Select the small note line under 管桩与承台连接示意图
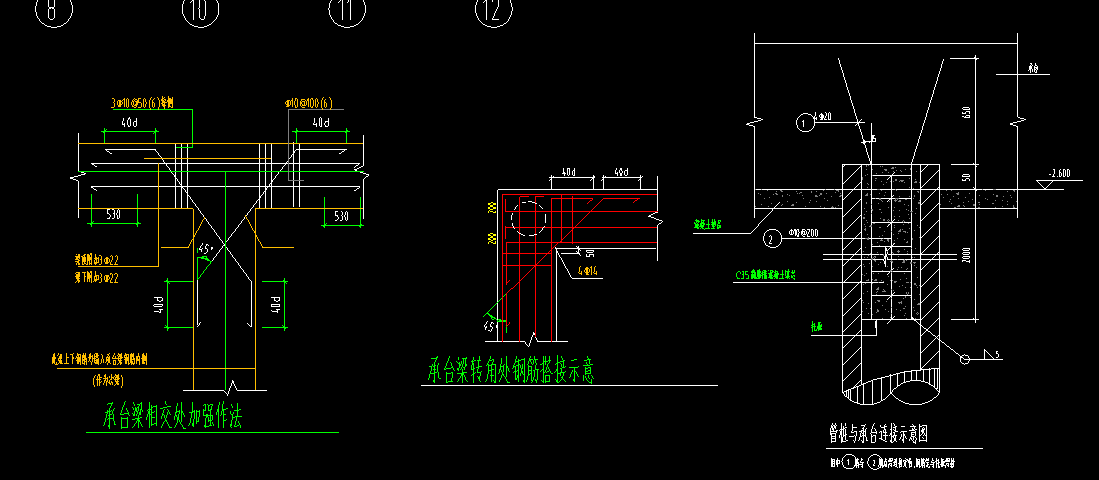The height and width of the screenshot is (480, 1099). tap(893, 463)
